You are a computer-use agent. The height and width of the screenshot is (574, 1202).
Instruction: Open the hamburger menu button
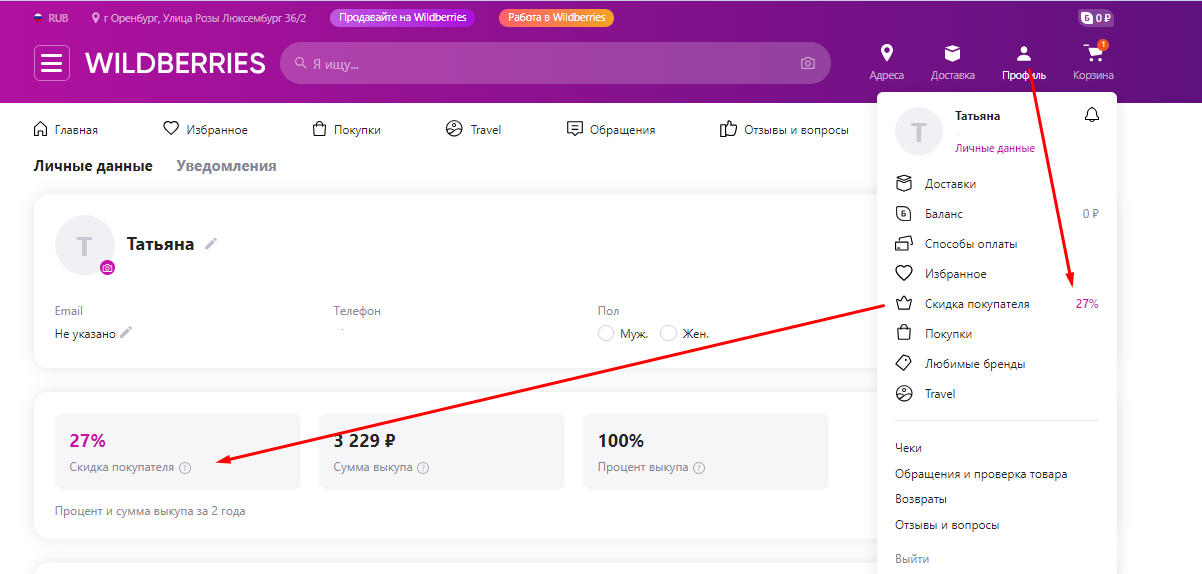point(52,63)
